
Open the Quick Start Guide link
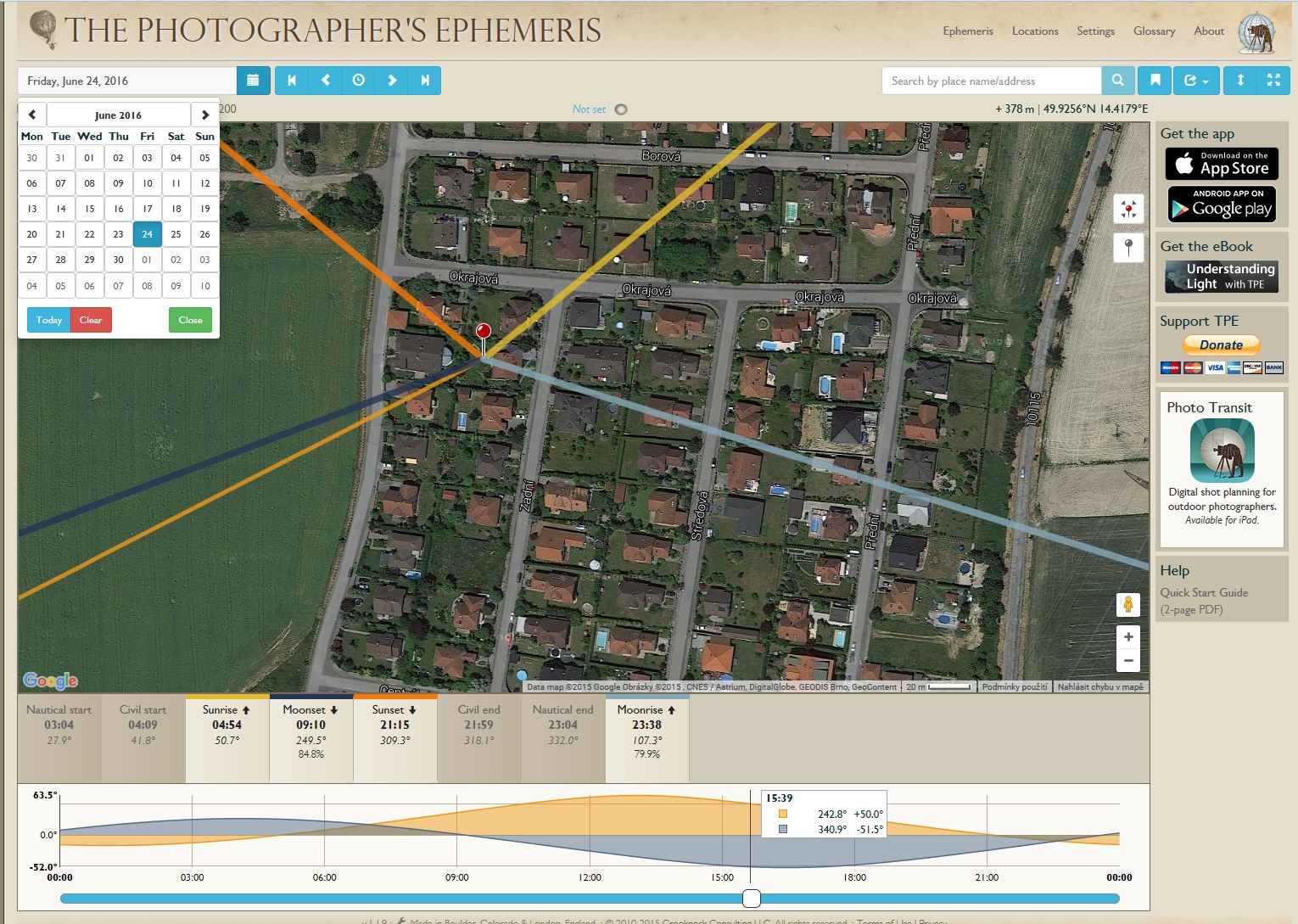tap(1204, 593)
